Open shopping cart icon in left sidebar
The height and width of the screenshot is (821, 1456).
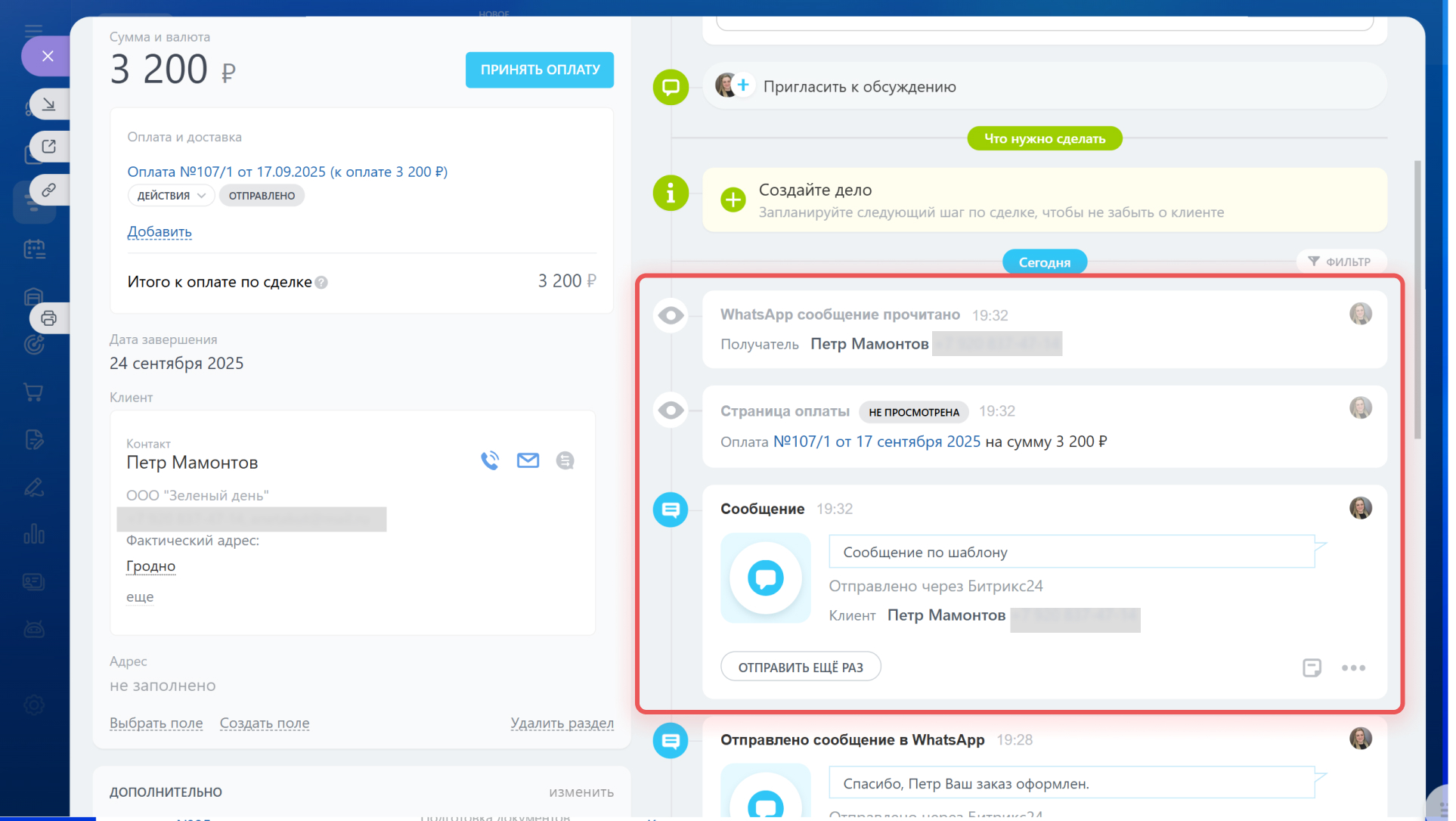click(x=33, y=392)
